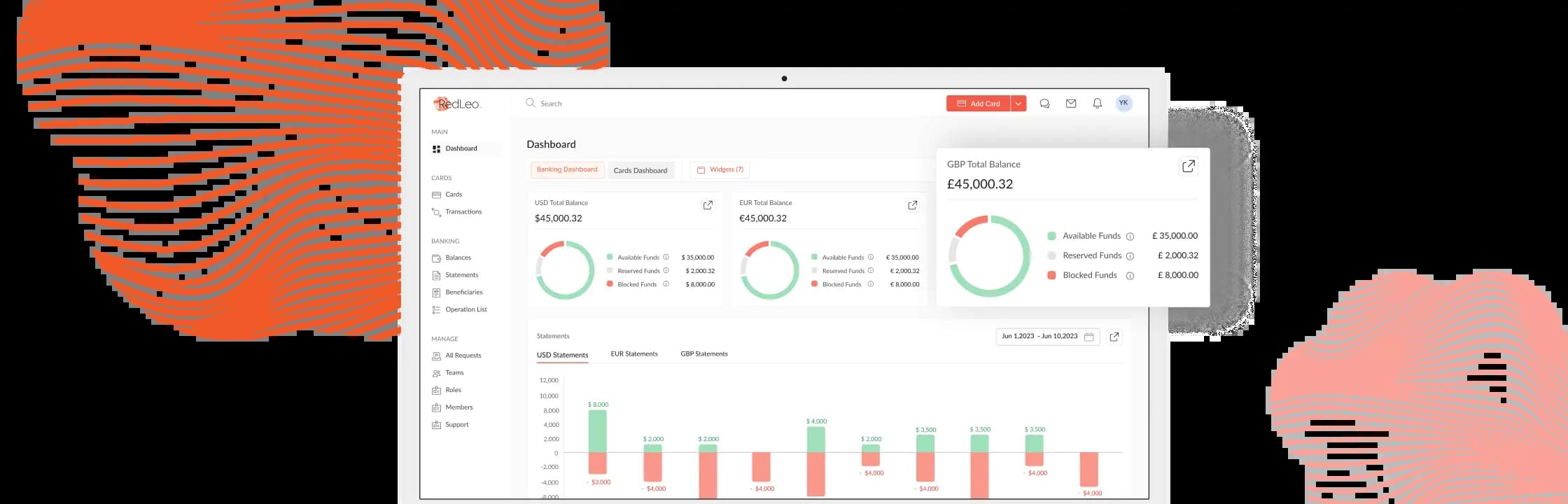Click GBP Reserved Funds grey swatch
This screenshot has height=504, width=1568.
point(1051,255)
